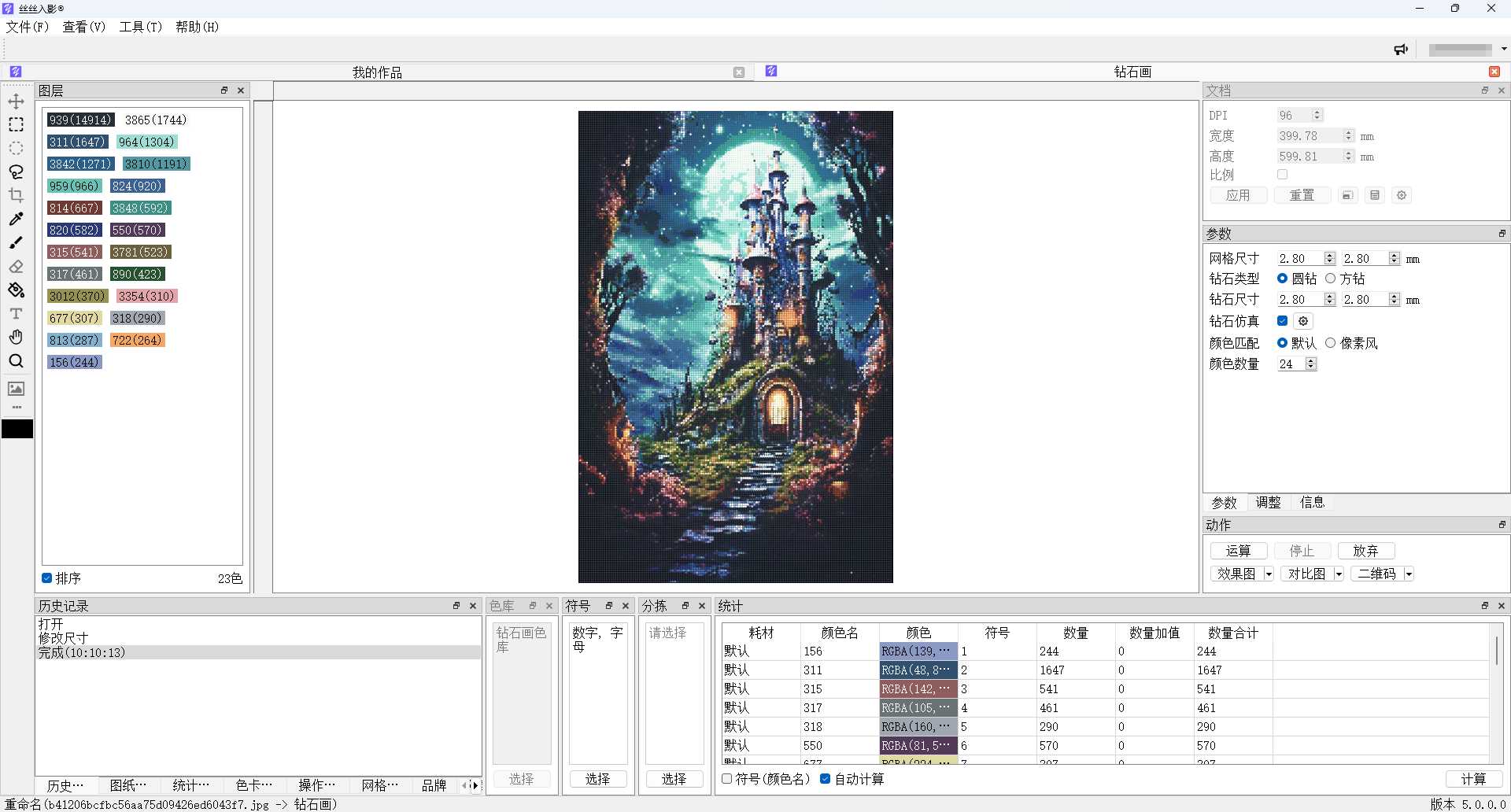Switch to the 调整 tab
The image size is (1511, 812).
point(1268,503)
